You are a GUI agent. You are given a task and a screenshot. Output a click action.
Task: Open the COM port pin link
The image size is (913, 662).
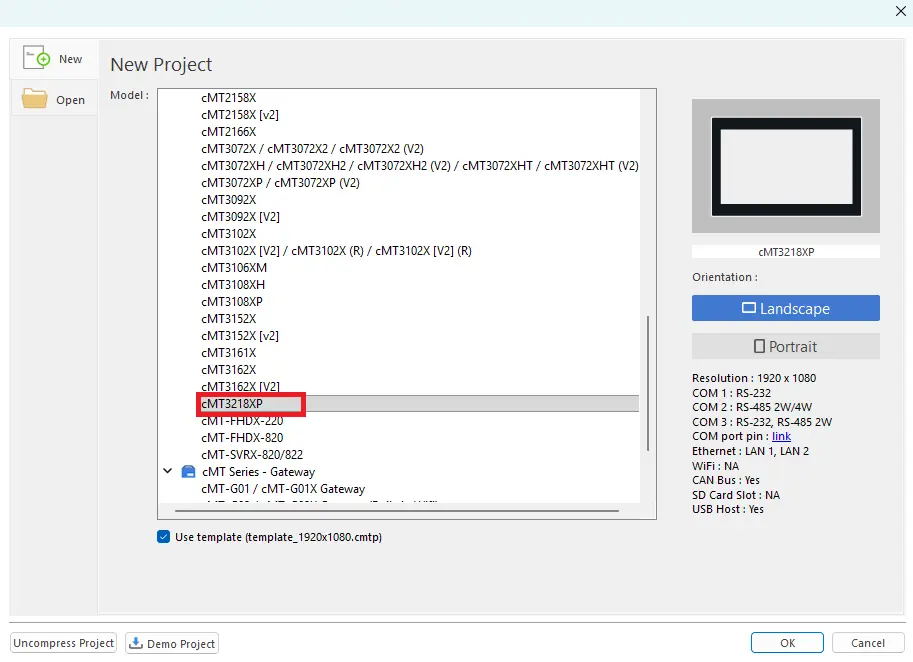point(780,436)
